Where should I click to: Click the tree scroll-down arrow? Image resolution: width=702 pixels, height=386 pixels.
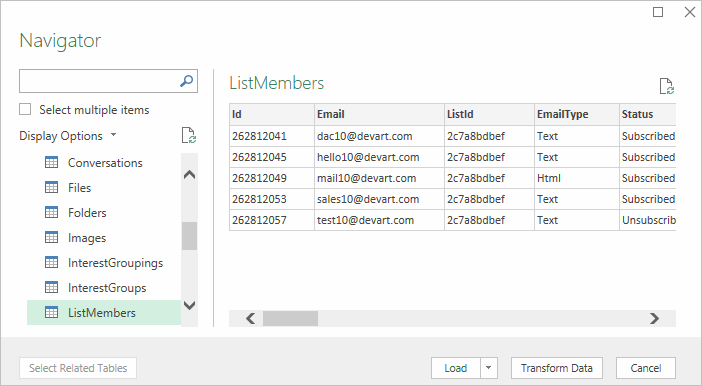click(x=189, y=305)
